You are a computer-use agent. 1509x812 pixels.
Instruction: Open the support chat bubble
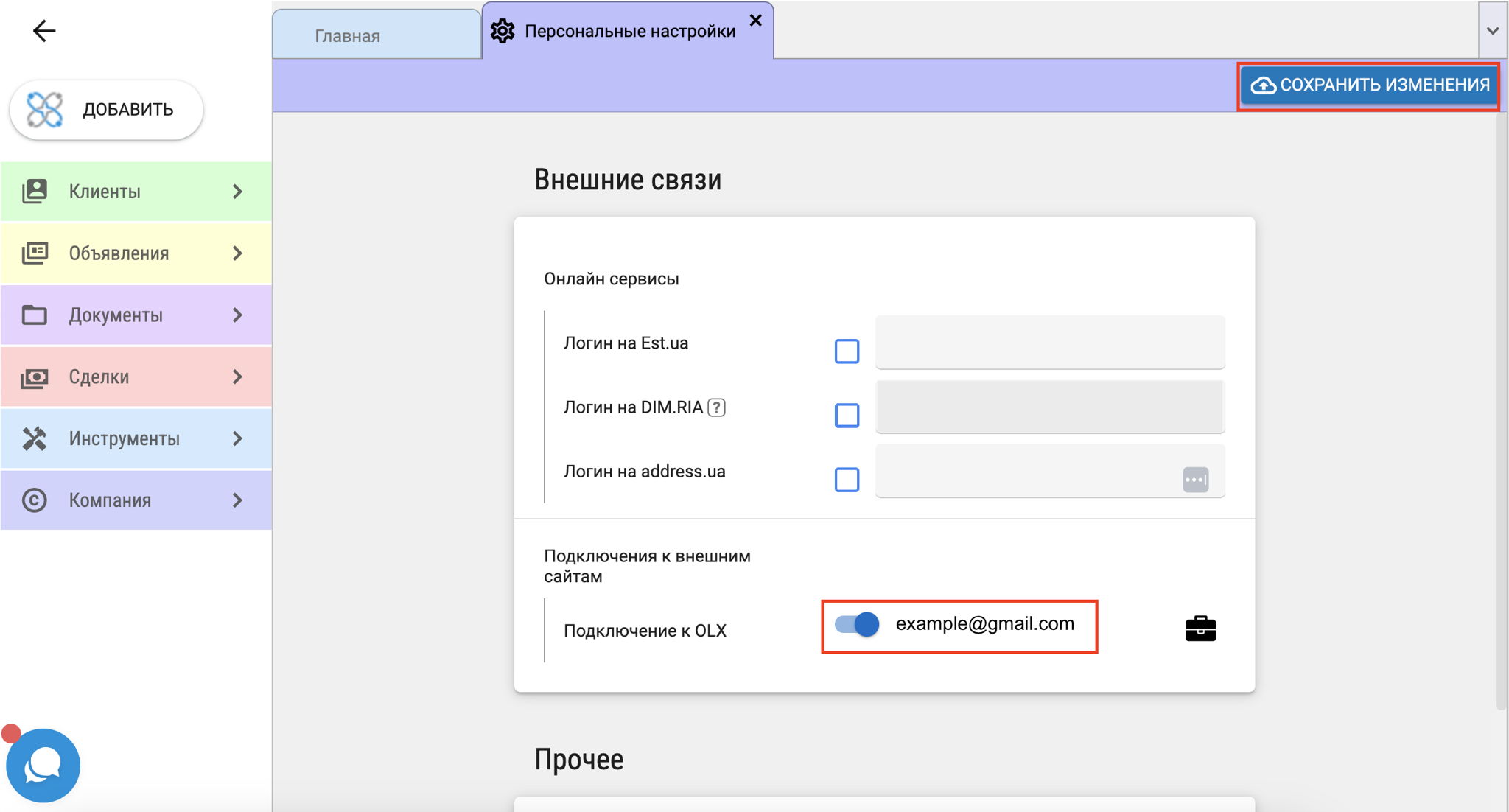pos(43,766)
